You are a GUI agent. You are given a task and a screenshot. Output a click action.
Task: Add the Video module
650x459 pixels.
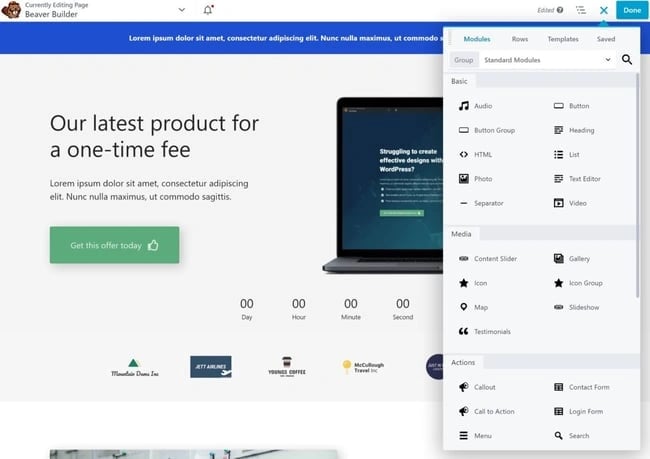570,203
